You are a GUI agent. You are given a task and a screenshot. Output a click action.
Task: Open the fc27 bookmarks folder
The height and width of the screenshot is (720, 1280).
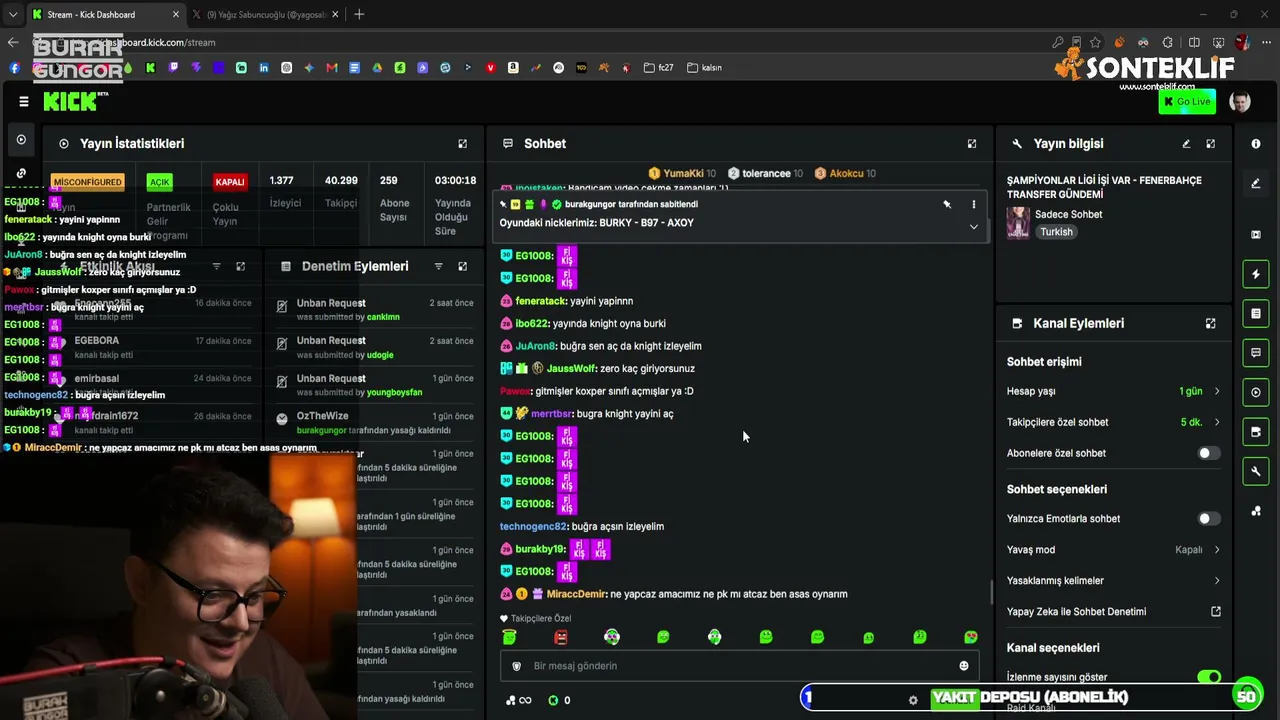tap(659, 68)
